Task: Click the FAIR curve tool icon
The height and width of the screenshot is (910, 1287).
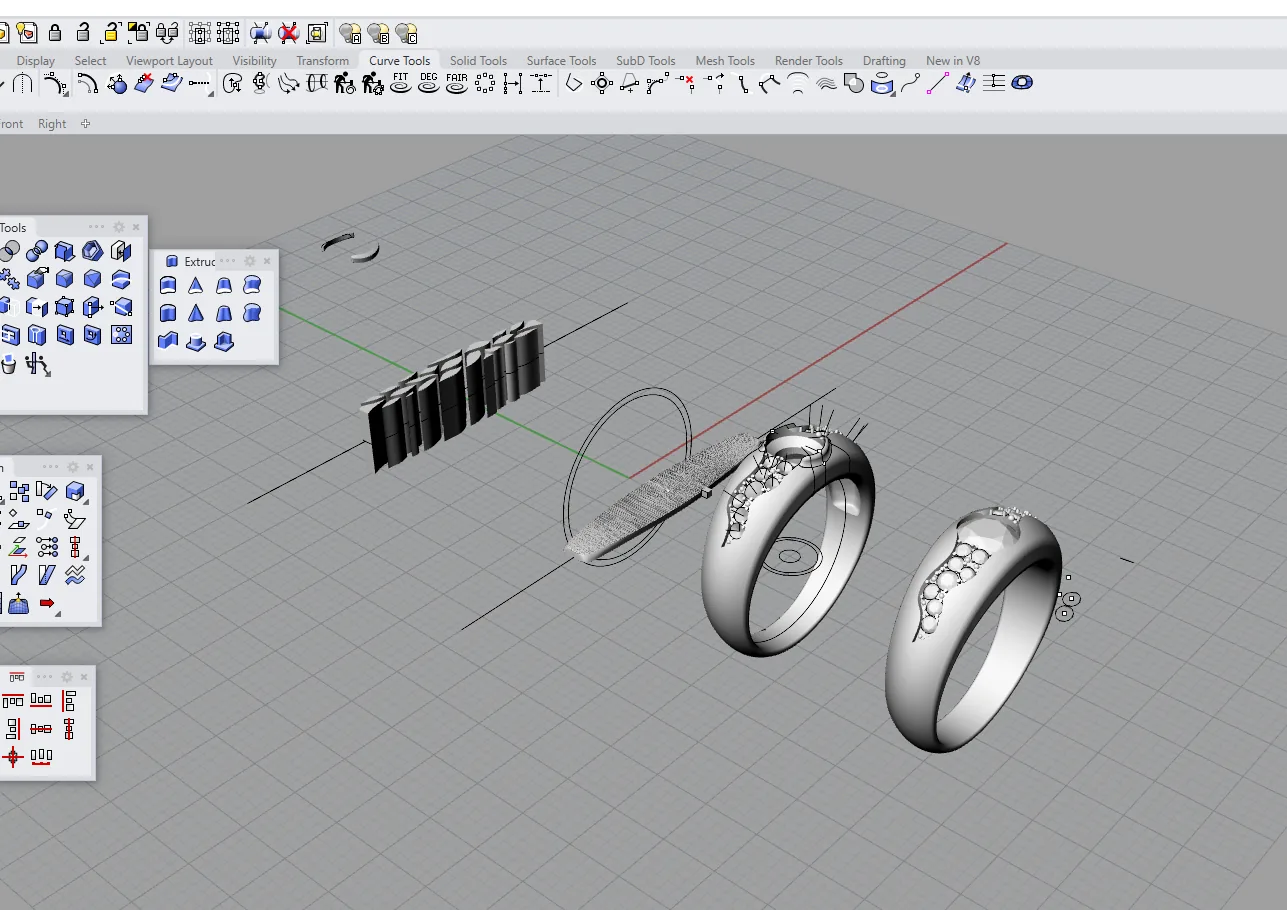Action: [457, 83]
